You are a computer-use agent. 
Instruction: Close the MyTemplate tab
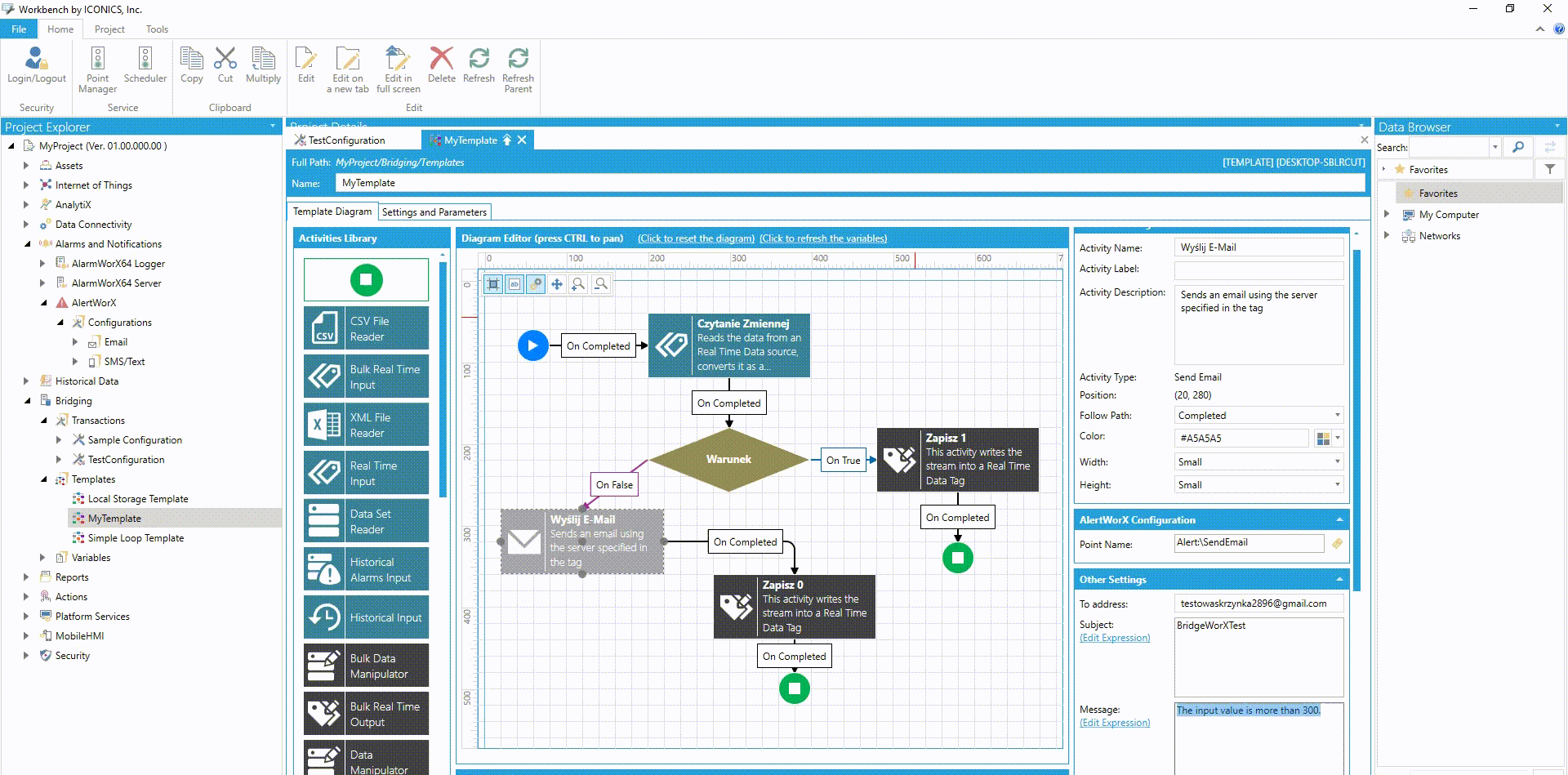(522, 140)
